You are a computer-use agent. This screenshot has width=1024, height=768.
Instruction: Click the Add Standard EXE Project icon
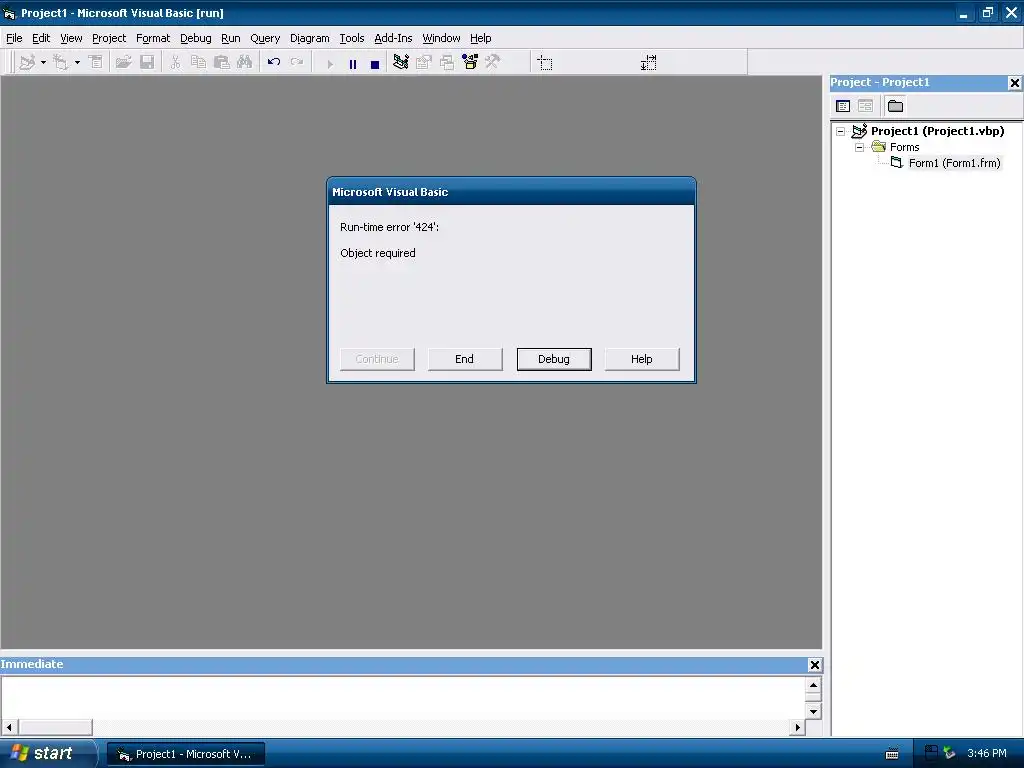coord(27,63)
